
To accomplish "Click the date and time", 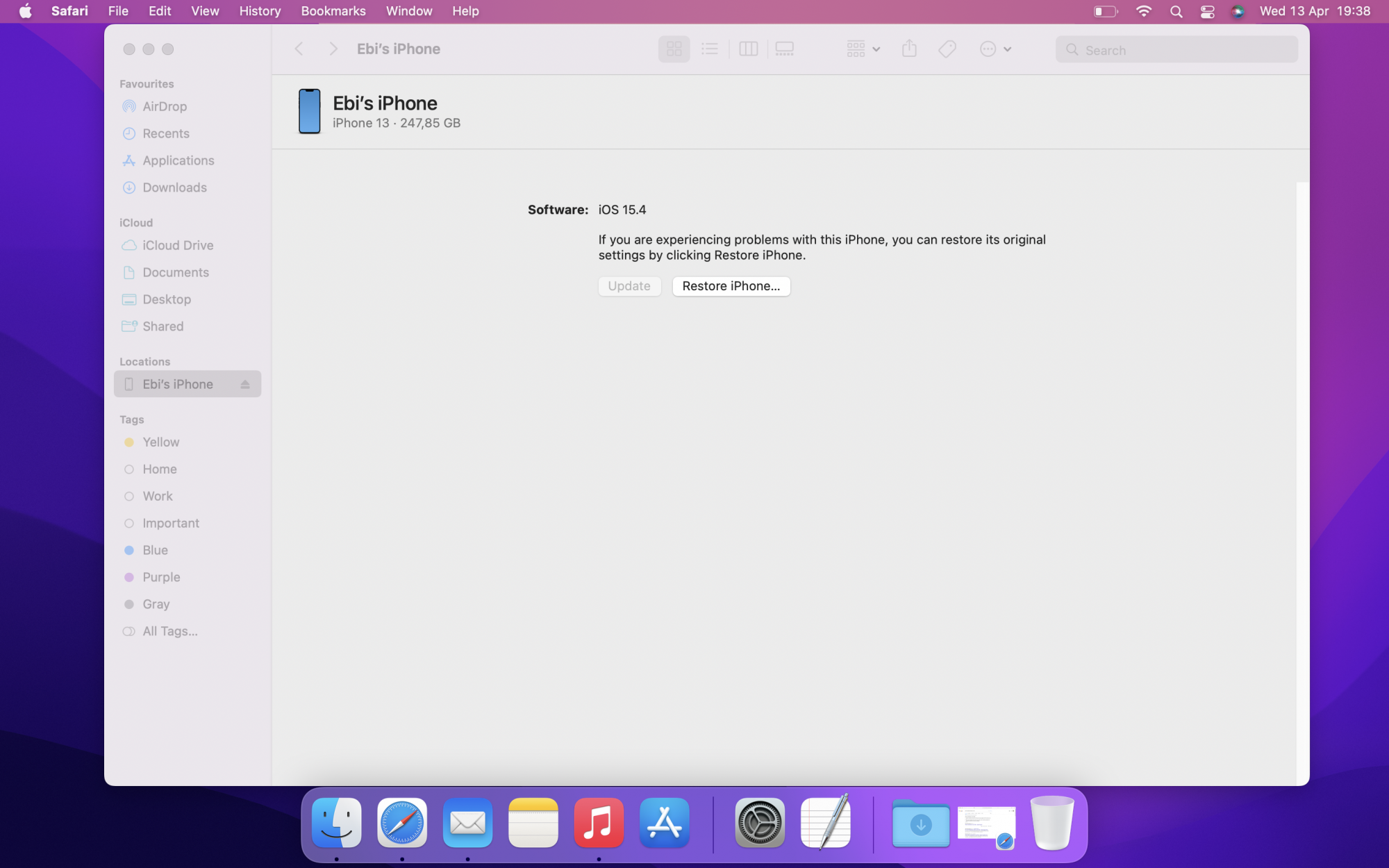I will click(x=1315, y=11).
